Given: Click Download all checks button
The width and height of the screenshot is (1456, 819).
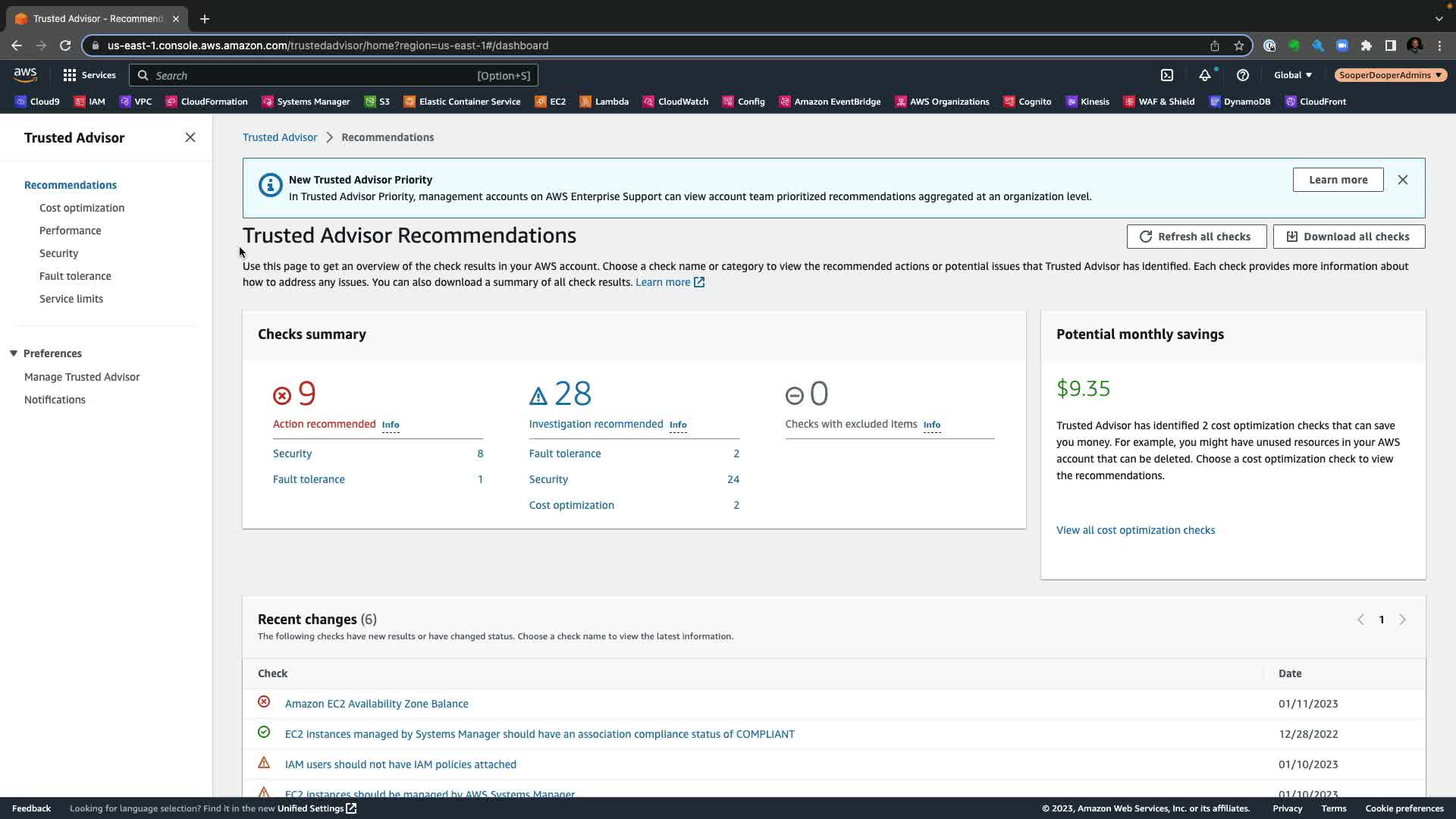Looking at the screenshot, I should (x=1348, y=237).
